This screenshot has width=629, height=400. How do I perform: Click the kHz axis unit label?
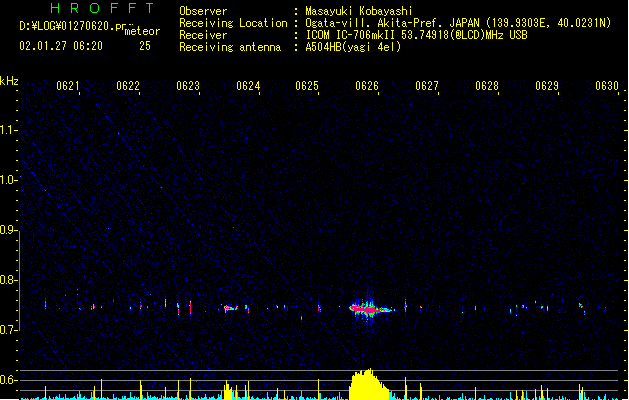(9, 81)
